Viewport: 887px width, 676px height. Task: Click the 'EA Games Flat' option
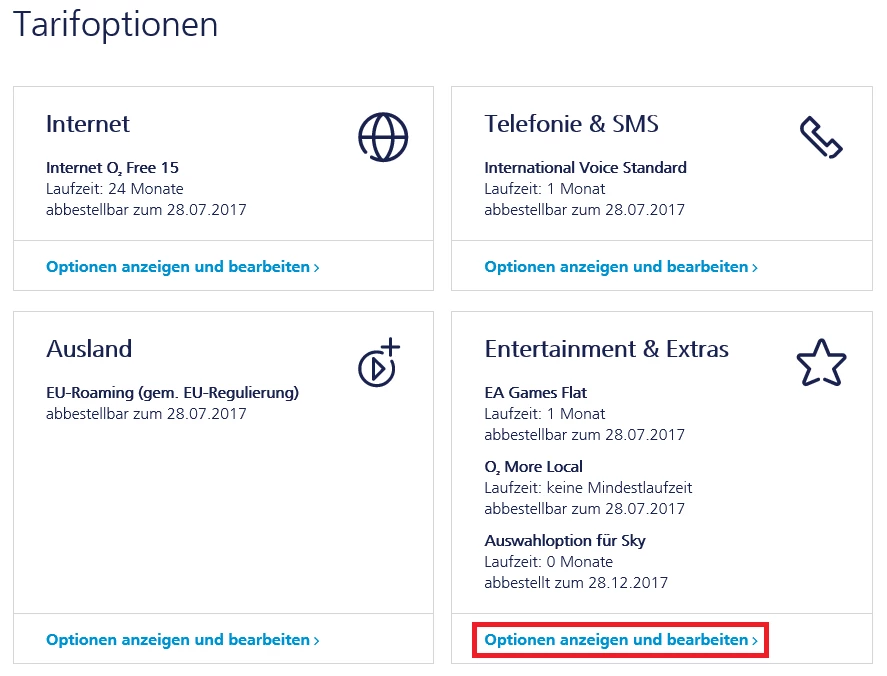(535, 392)
